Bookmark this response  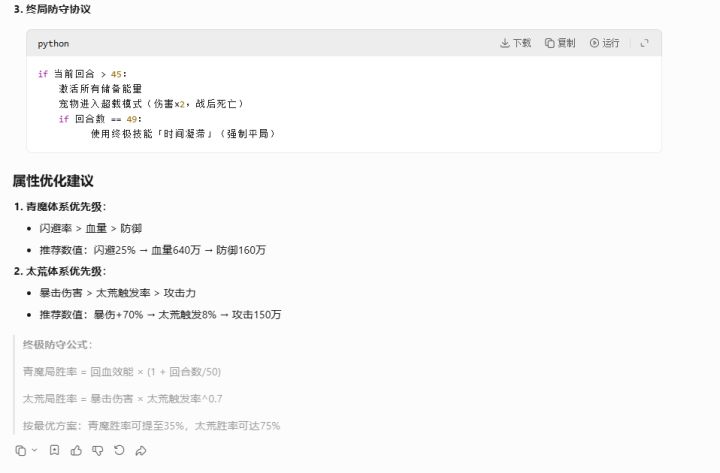pos(54,450)
